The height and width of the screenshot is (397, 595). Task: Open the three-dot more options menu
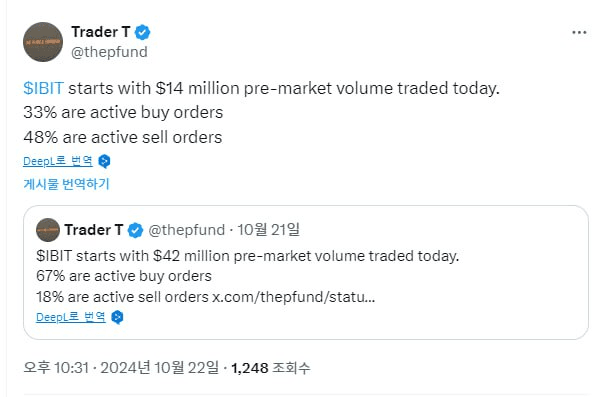[579, 33]
